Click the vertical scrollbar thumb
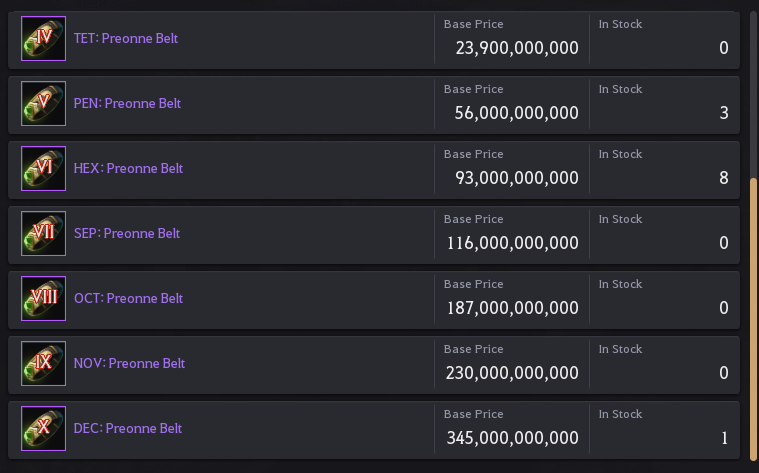This screenshot has height=473, width=759. pyautogui.click(x=754, y=320)
